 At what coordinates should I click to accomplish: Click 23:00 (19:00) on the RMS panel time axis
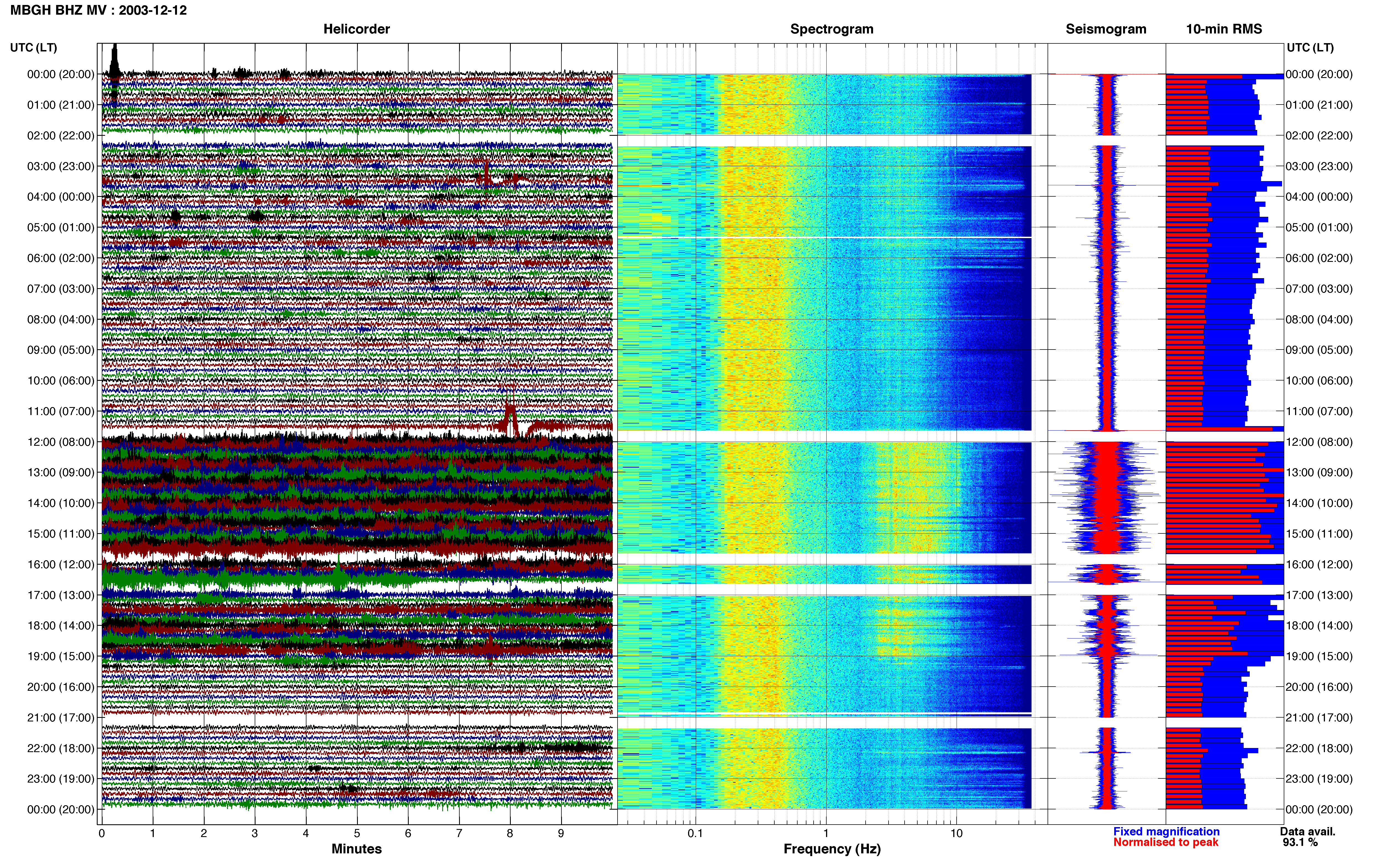click(x=1319, y=779)
